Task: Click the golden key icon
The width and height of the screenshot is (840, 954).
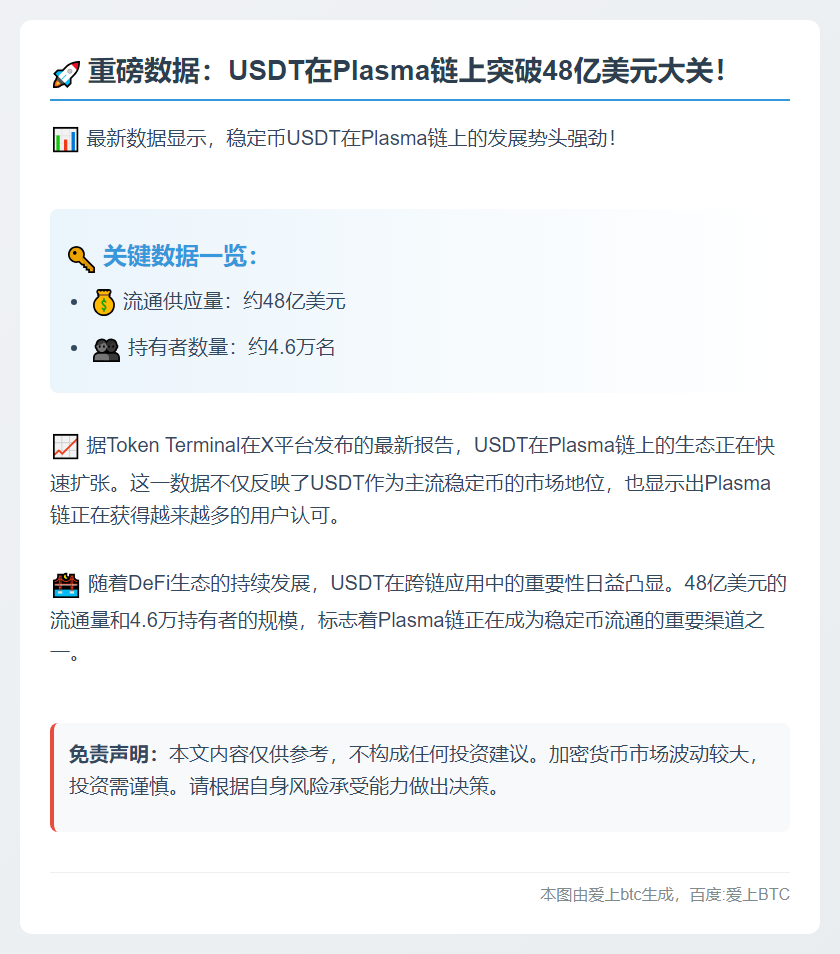Action: [x=81, y=259]
